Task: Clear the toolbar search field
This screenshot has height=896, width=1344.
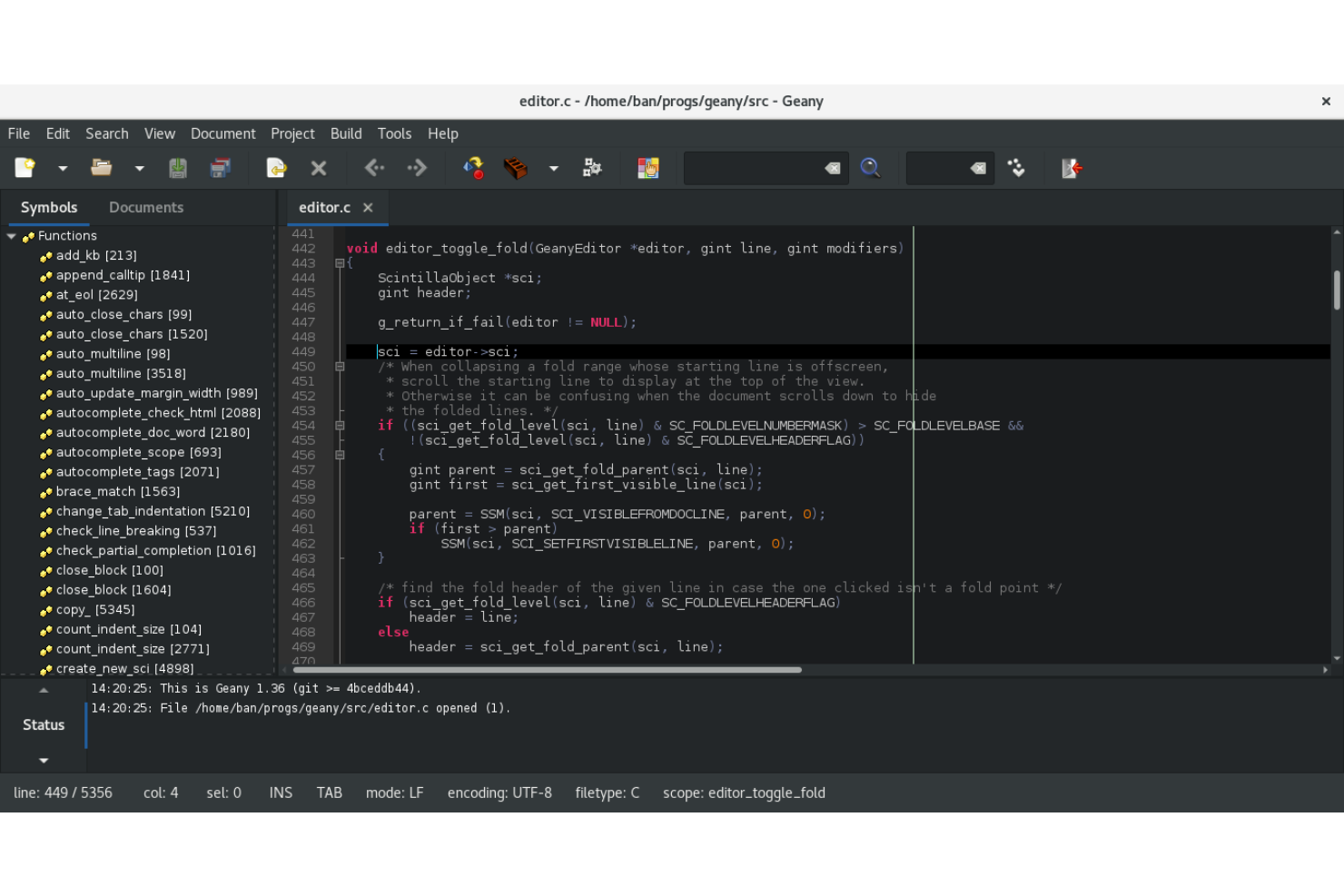Action: (833, 168)
